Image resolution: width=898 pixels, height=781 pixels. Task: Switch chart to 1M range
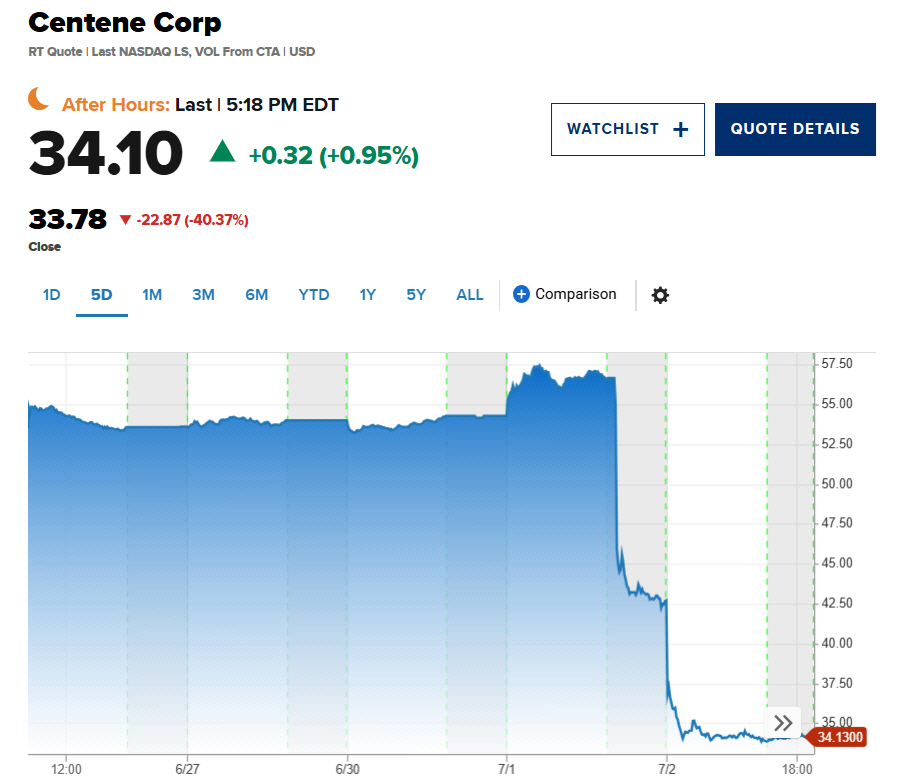click(152, 295)
